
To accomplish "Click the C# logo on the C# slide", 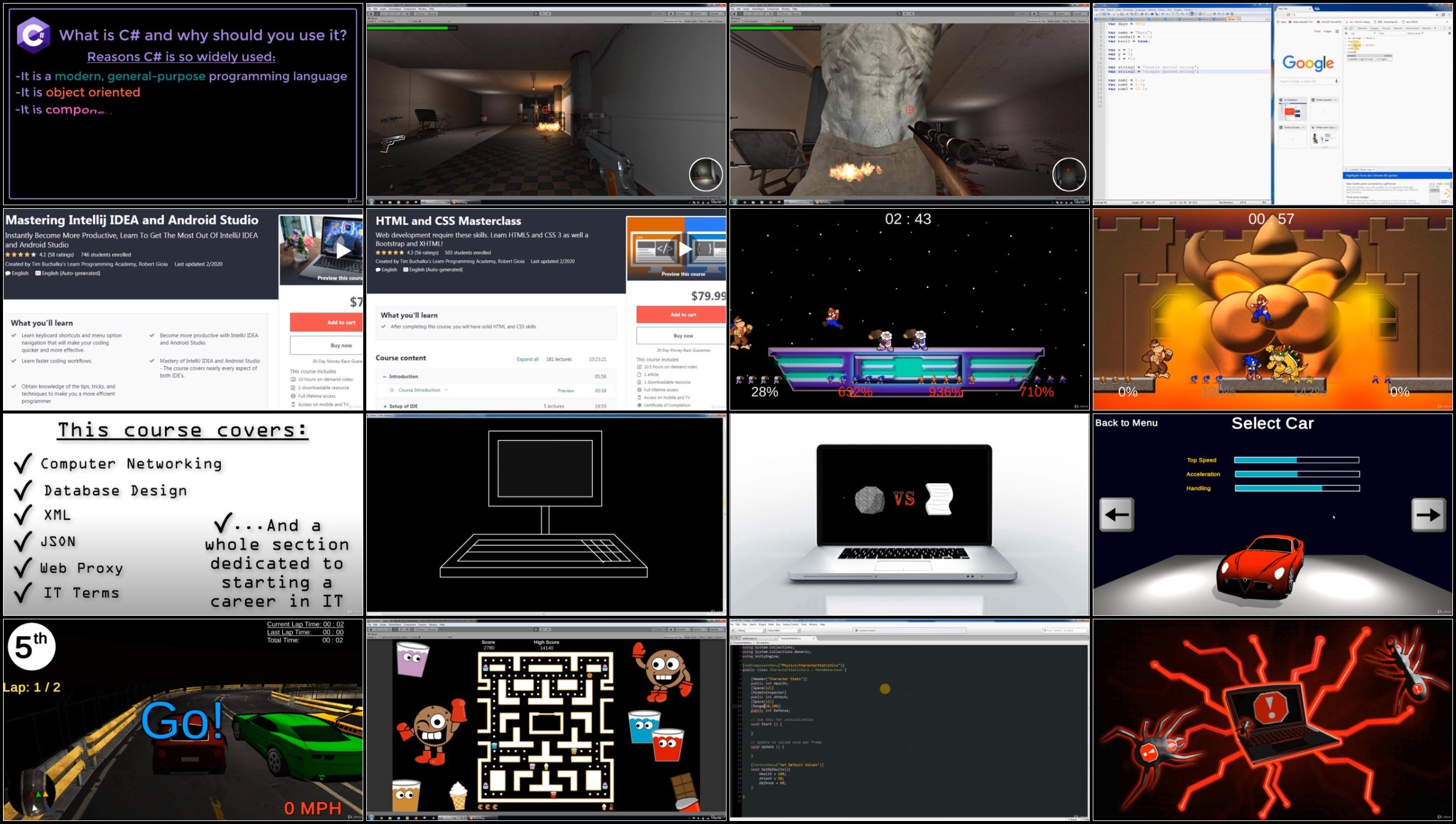I will pos(34,35).
